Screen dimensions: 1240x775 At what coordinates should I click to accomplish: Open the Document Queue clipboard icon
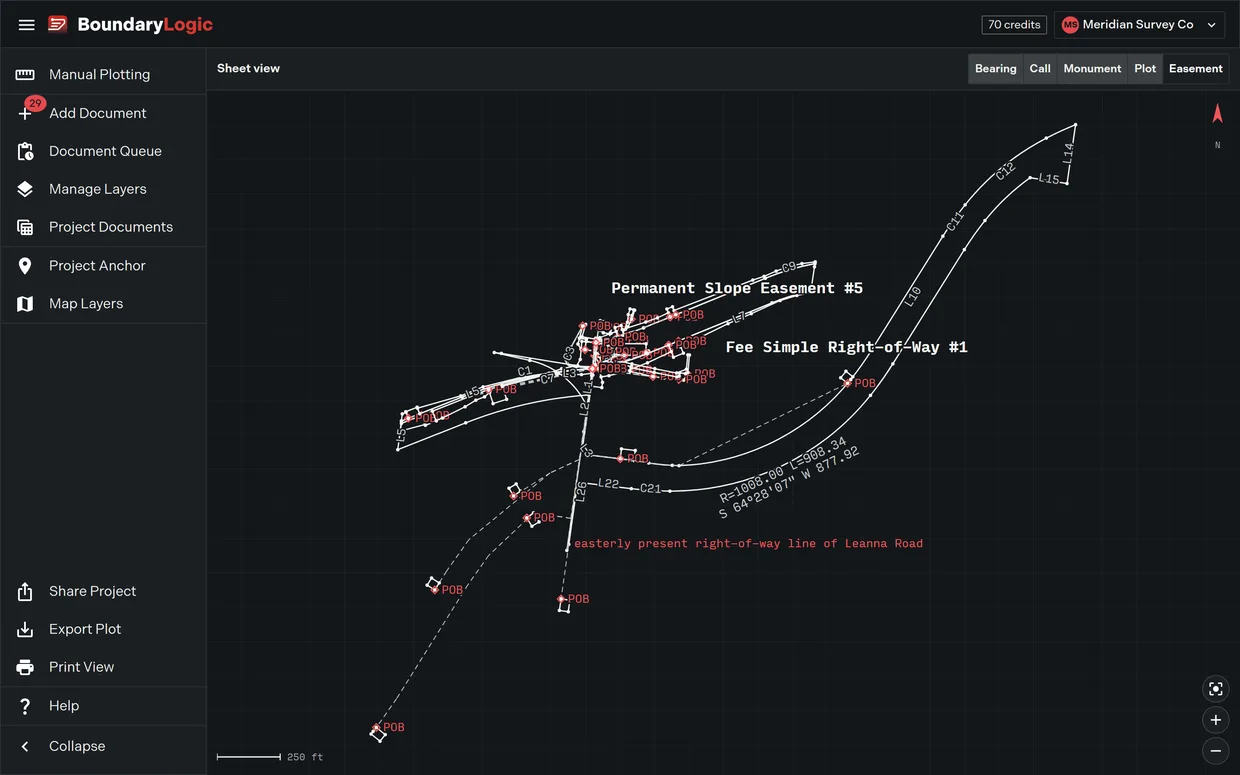click(x=25, y=151)
